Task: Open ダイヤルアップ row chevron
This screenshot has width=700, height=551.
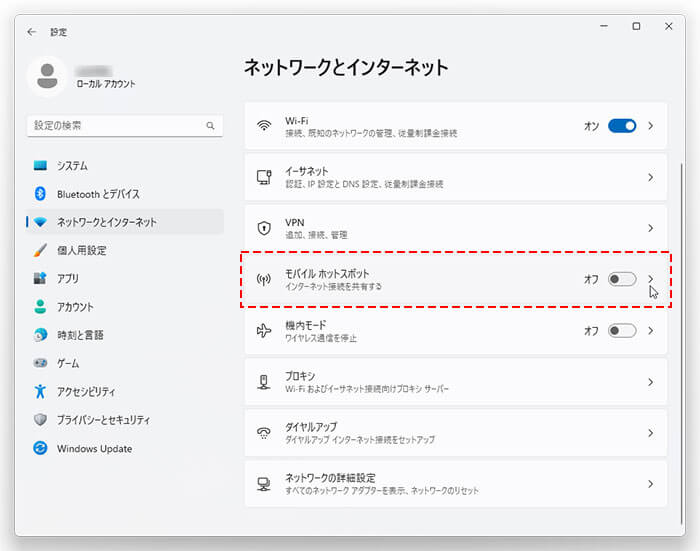Action: click(x=650, y=433)
